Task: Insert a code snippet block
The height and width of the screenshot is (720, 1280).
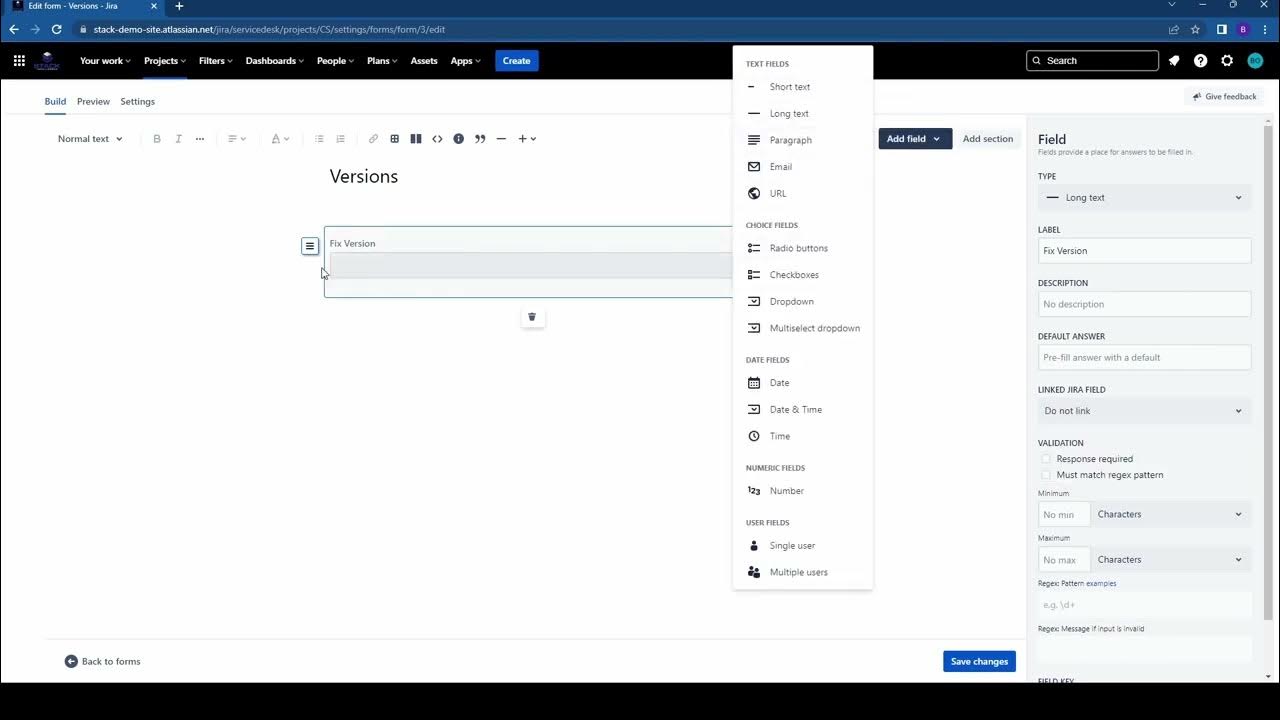Action: point(437,139)
